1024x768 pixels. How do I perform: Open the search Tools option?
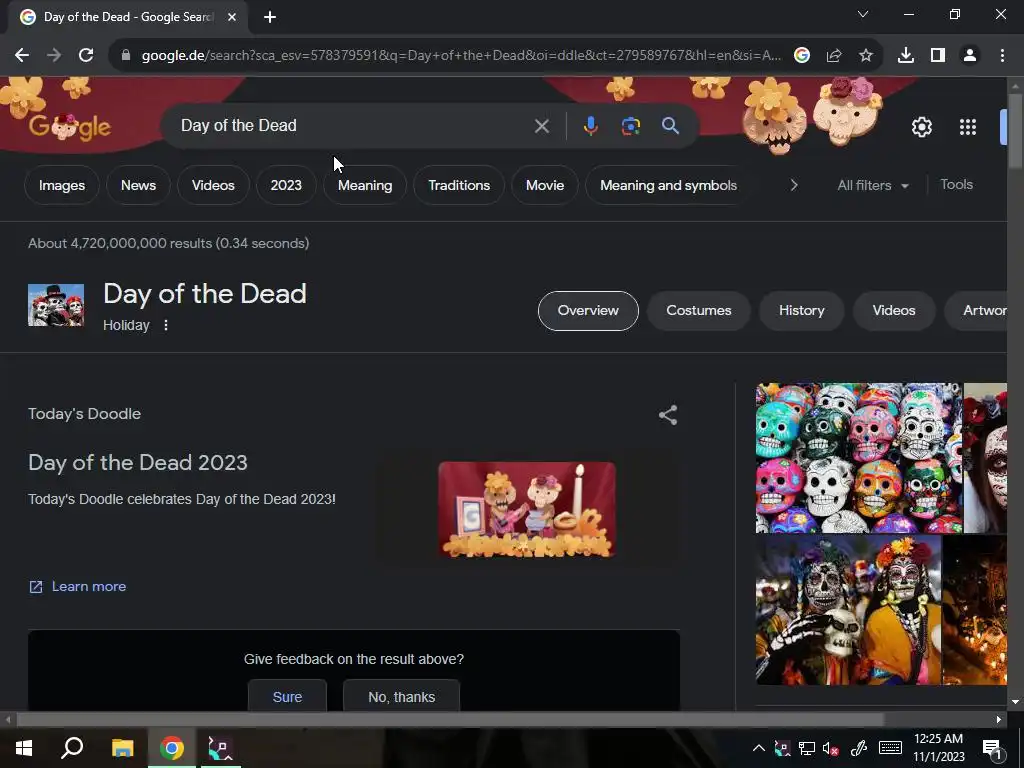pyautogui.click(x=956, y=185)
